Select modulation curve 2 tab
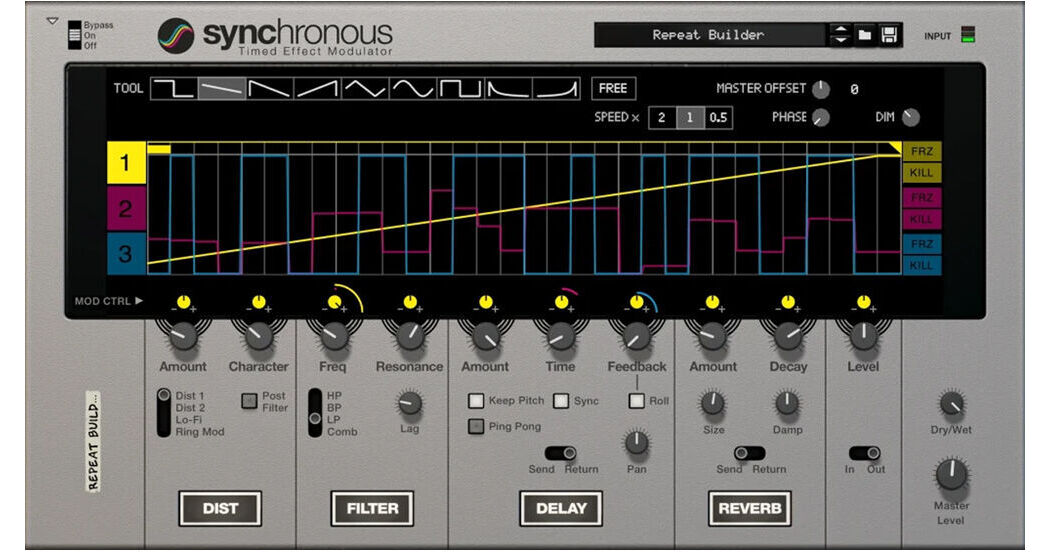 126,209
